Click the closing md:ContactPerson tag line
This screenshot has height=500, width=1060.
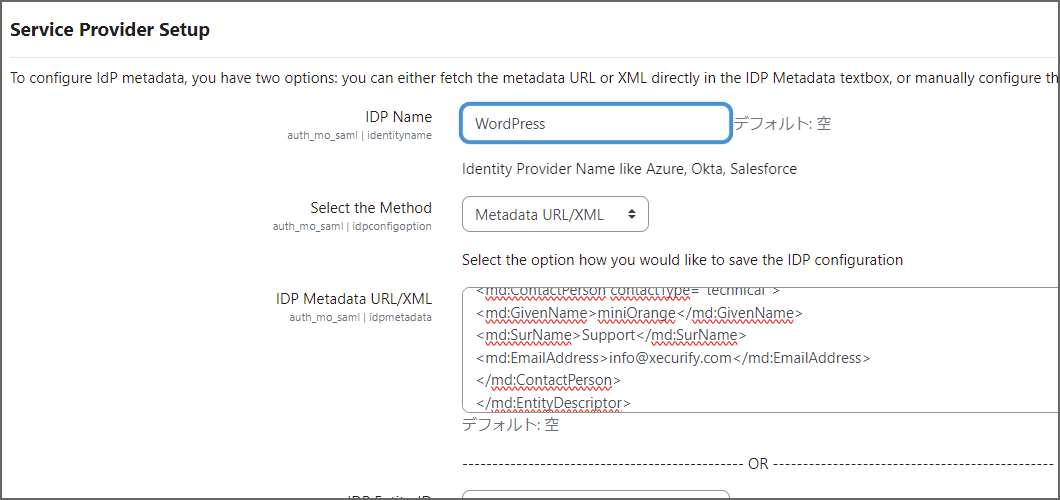pos(548,380)
